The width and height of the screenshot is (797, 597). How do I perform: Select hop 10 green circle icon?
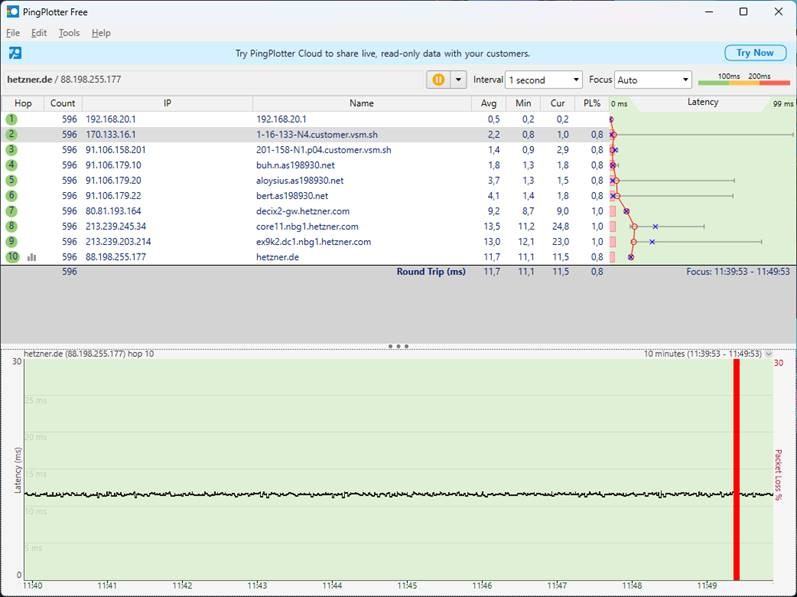[12, 257]
